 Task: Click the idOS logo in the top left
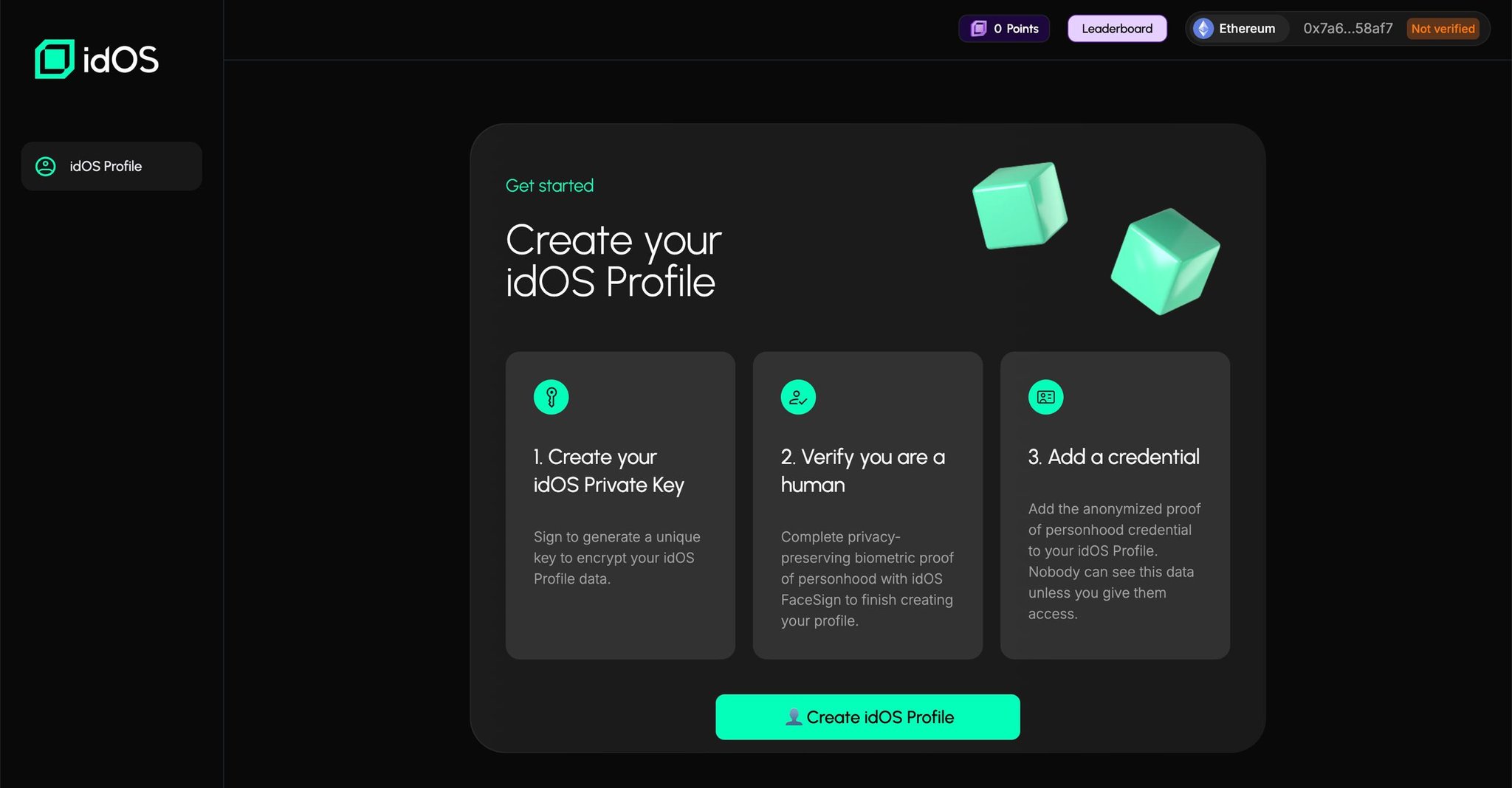(x=96, y=61)
